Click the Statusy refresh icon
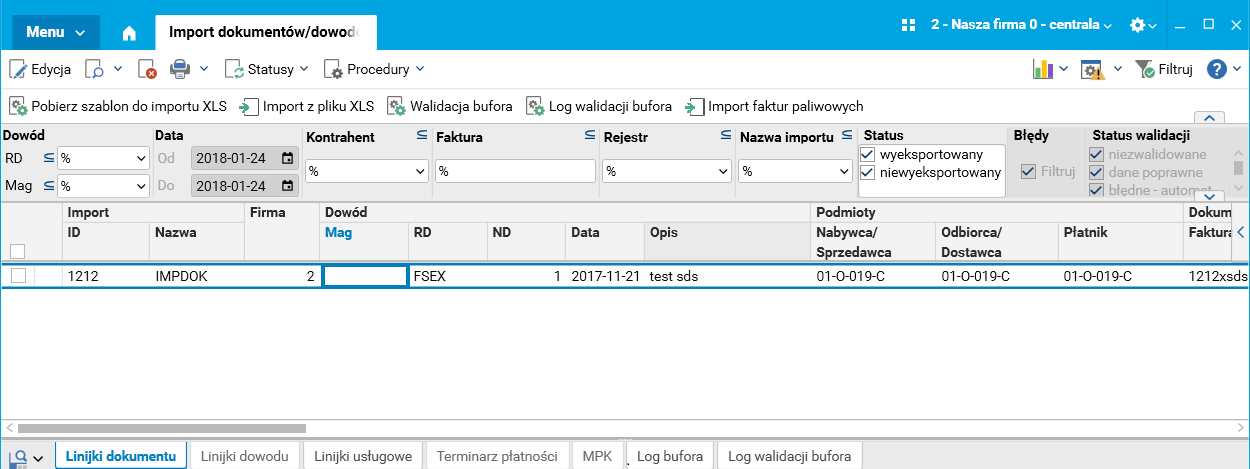Screen dimensions: 1250x469 point(234,69)
